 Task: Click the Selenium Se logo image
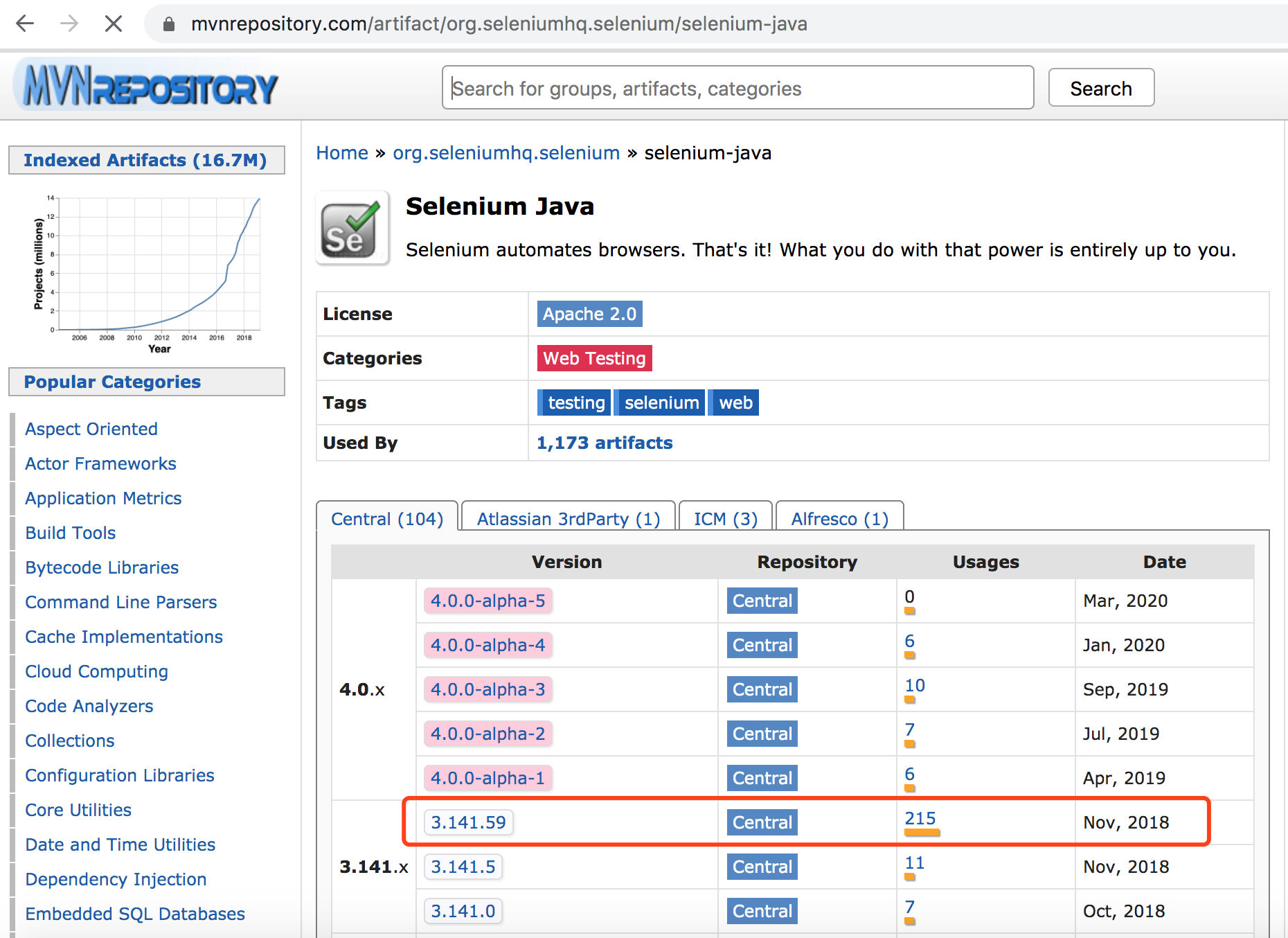tap(352, 228)
